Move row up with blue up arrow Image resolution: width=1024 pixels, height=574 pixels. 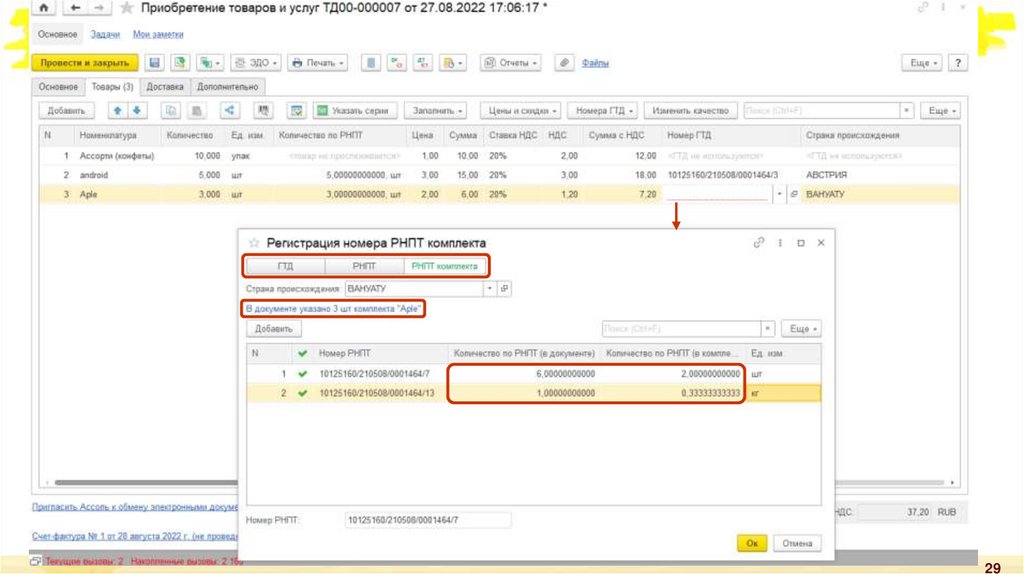tap(118, 110)
